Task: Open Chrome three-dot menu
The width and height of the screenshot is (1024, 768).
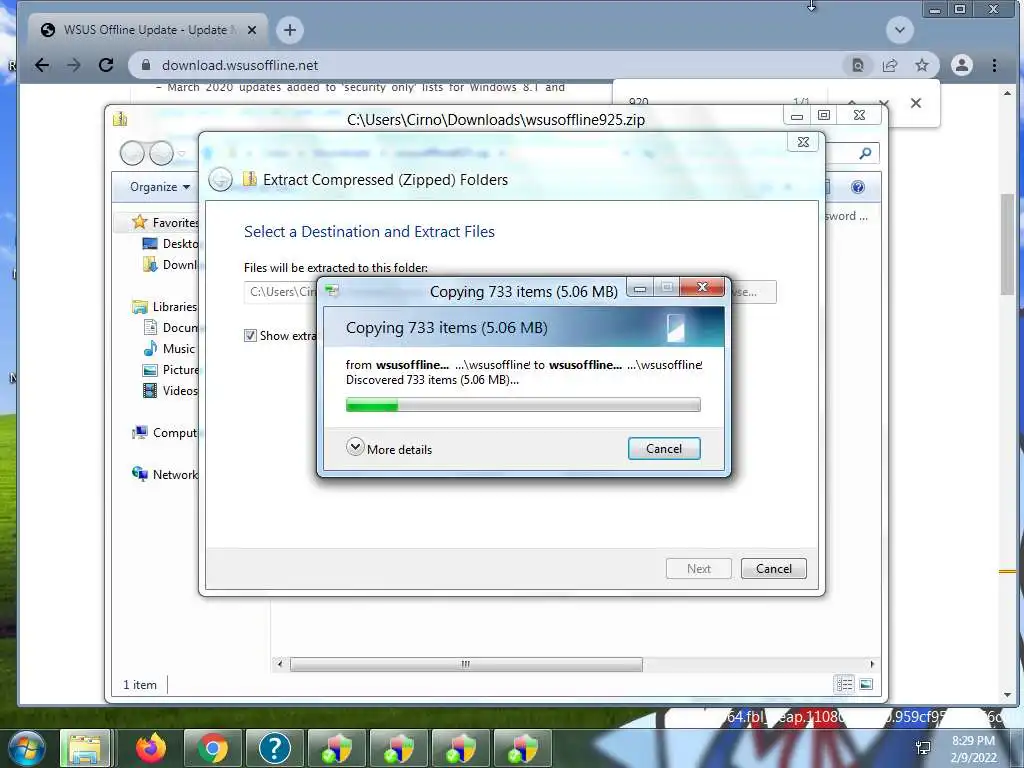Action: (994, 65)
